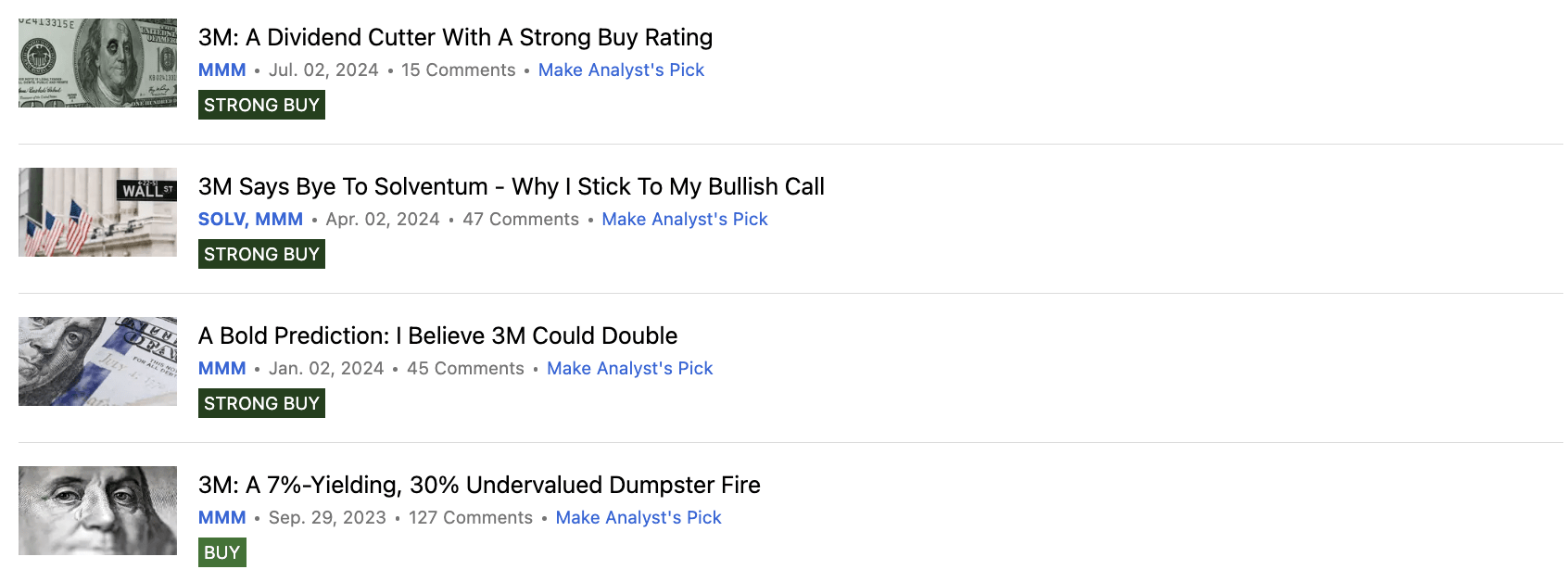This screenshot has height=582, width=1568.
Task: Click the Franklin and blue banknote thumbnail
Action: click(97, 361)
